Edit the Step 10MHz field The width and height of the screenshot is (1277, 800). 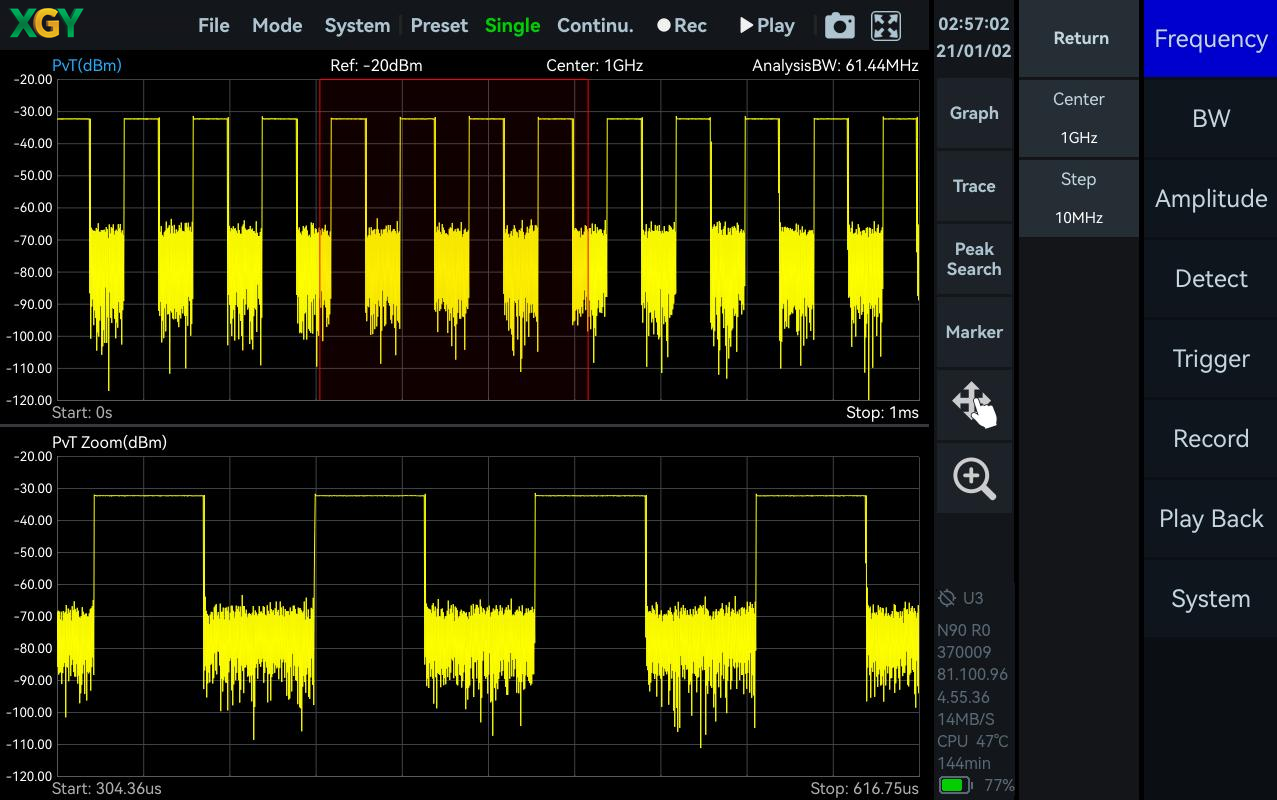[x=1079, y=198]
